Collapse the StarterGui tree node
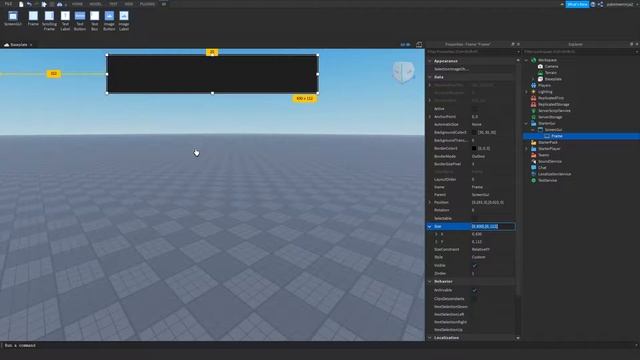The image size is (640, 360). [x=527, y=123]
